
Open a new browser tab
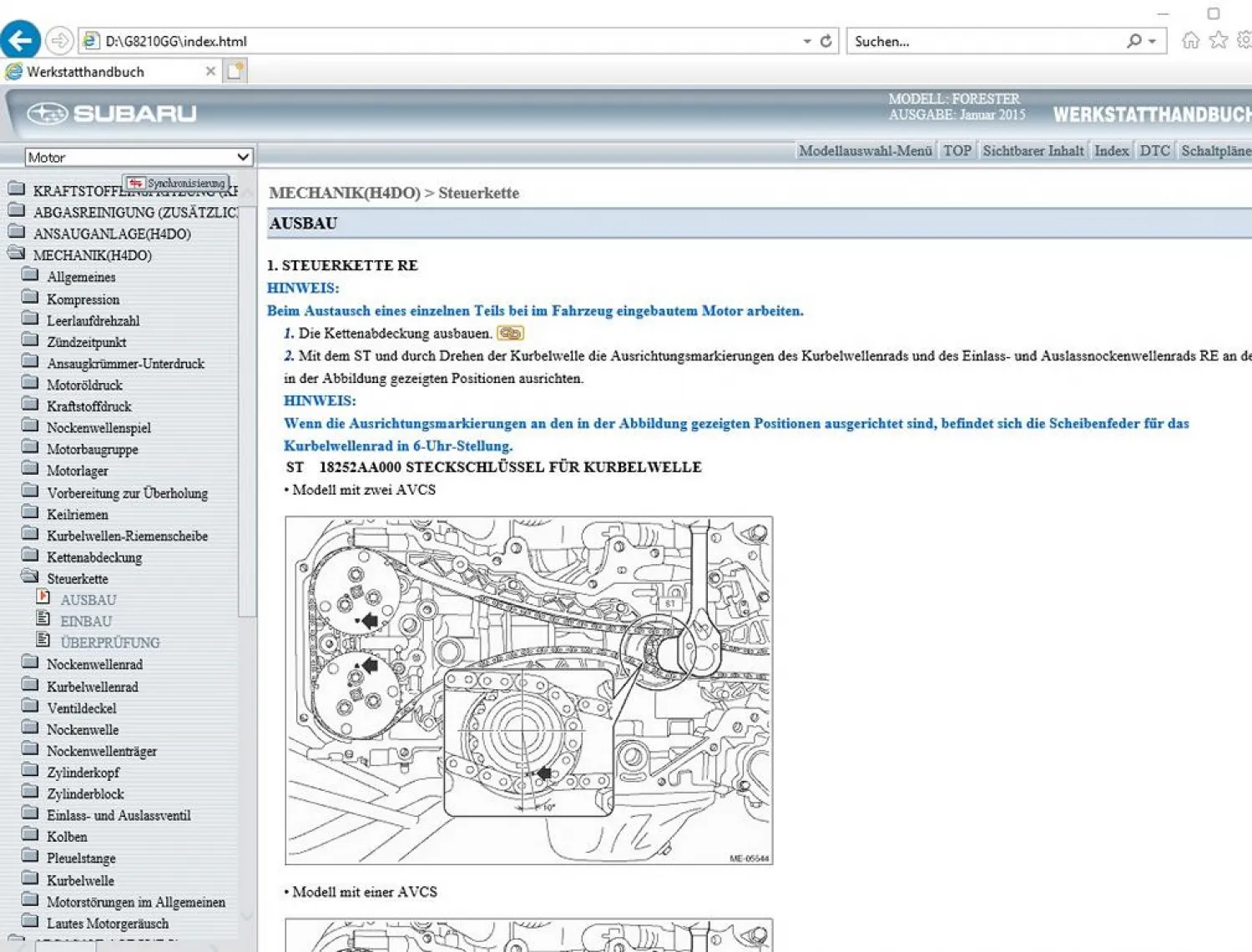[x=235, y=71]
